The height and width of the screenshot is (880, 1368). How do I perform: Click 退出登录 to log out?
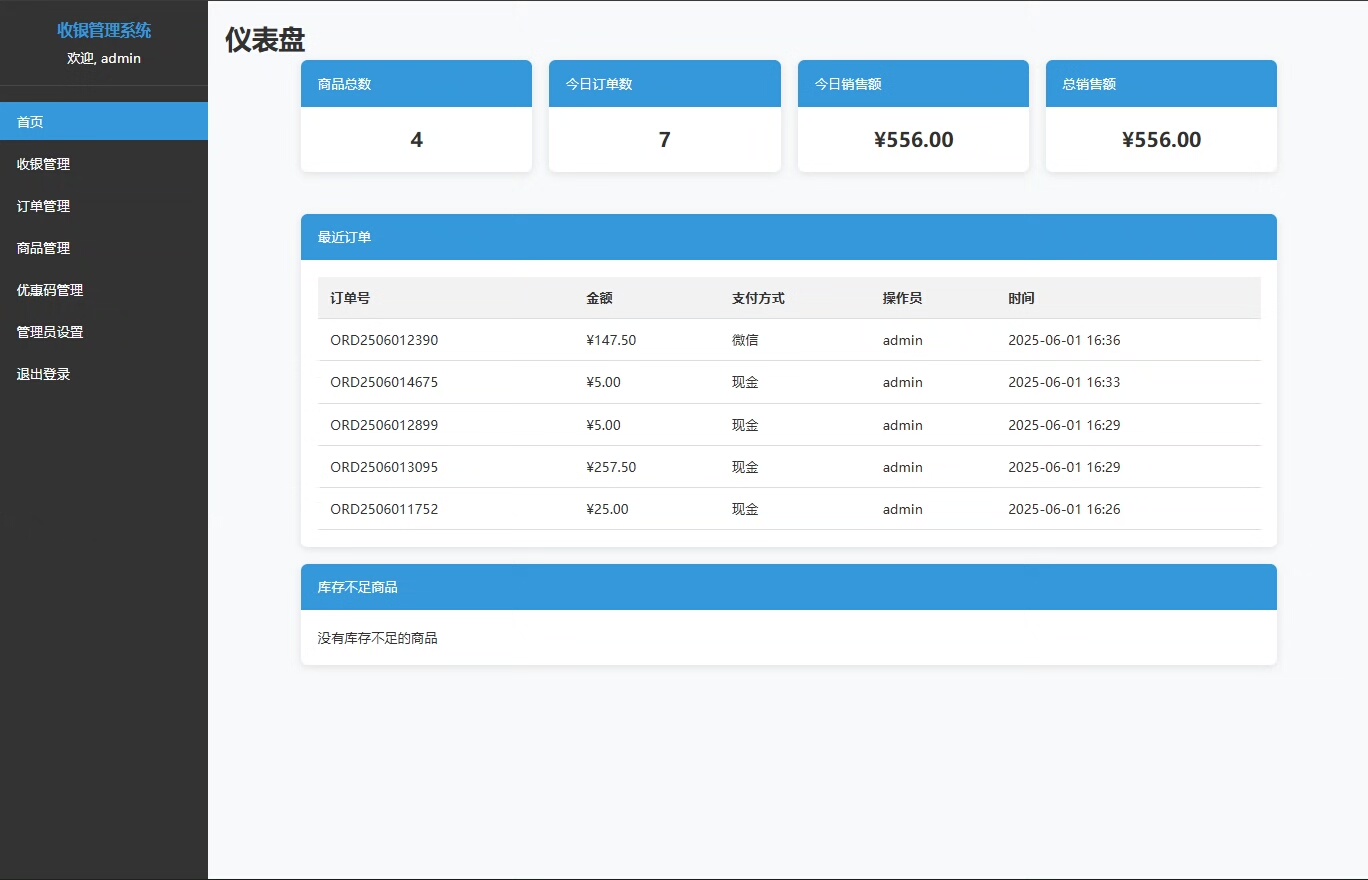[x=103, y=374]
